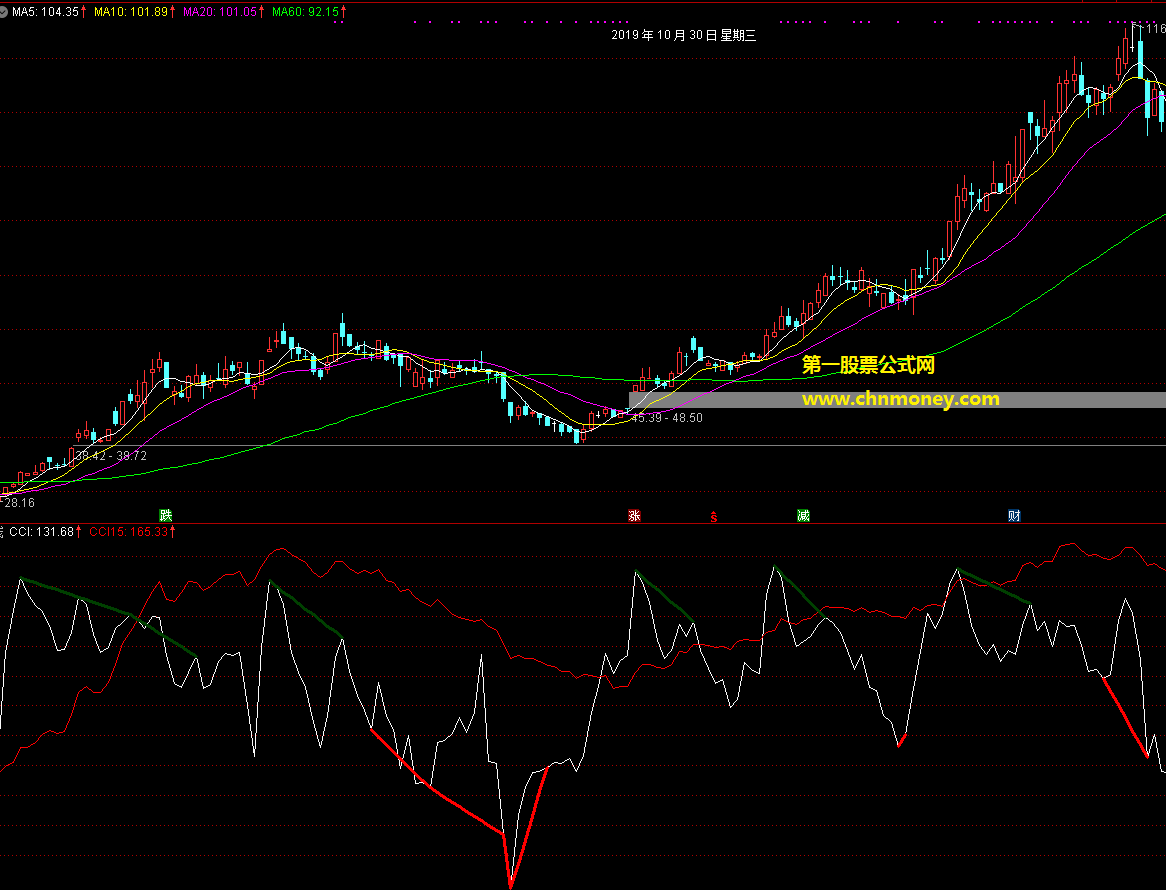Click the indicator dropdown circle before MA5
The image size is (1166, 890).
point(2,12)
